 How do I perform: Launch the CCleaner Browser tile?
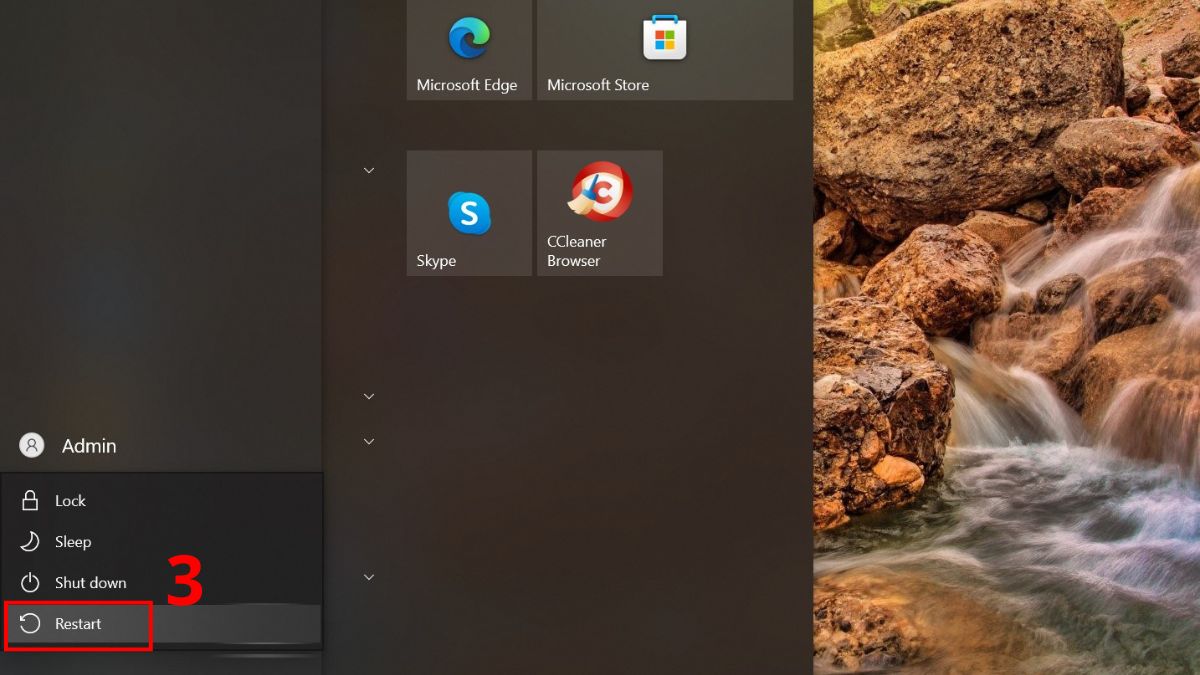point(600,213)
